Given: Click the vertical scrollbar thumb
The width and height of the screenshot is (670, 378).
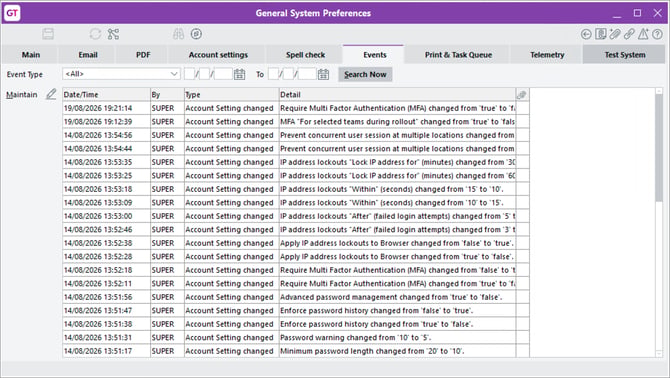Looking at the screenshot, I should (x=659, y=148).
